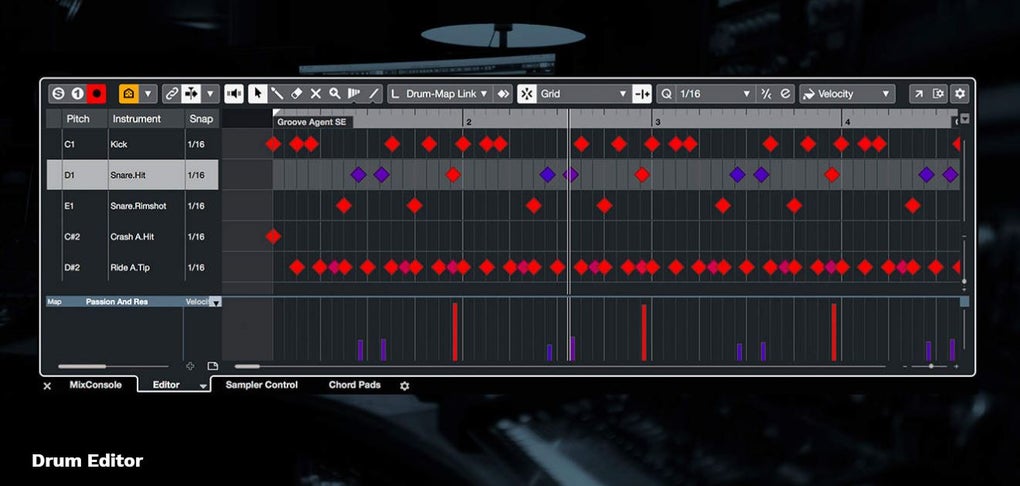
Task: Open the 1/16 quantize preset dropdown
Action: point(715,93)
